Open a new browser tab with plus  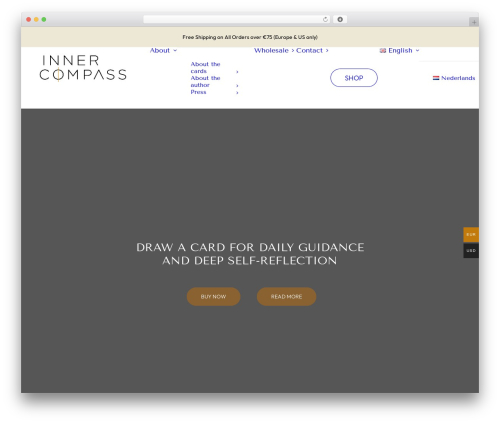pyautogui.click(x=474, y=22)
